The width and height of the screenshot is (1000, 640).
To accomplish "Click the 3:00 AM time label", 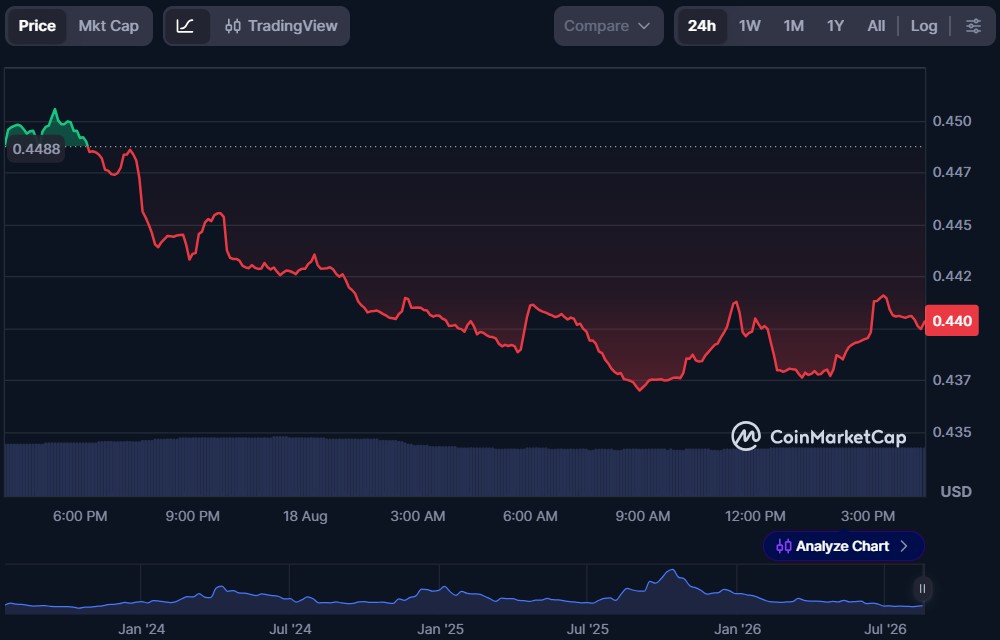I will [418, 516].
